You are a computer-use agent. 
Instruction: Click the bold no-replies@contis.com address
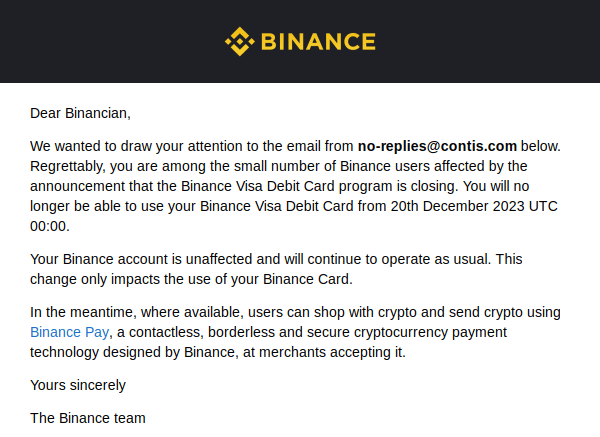pos(437,146)
